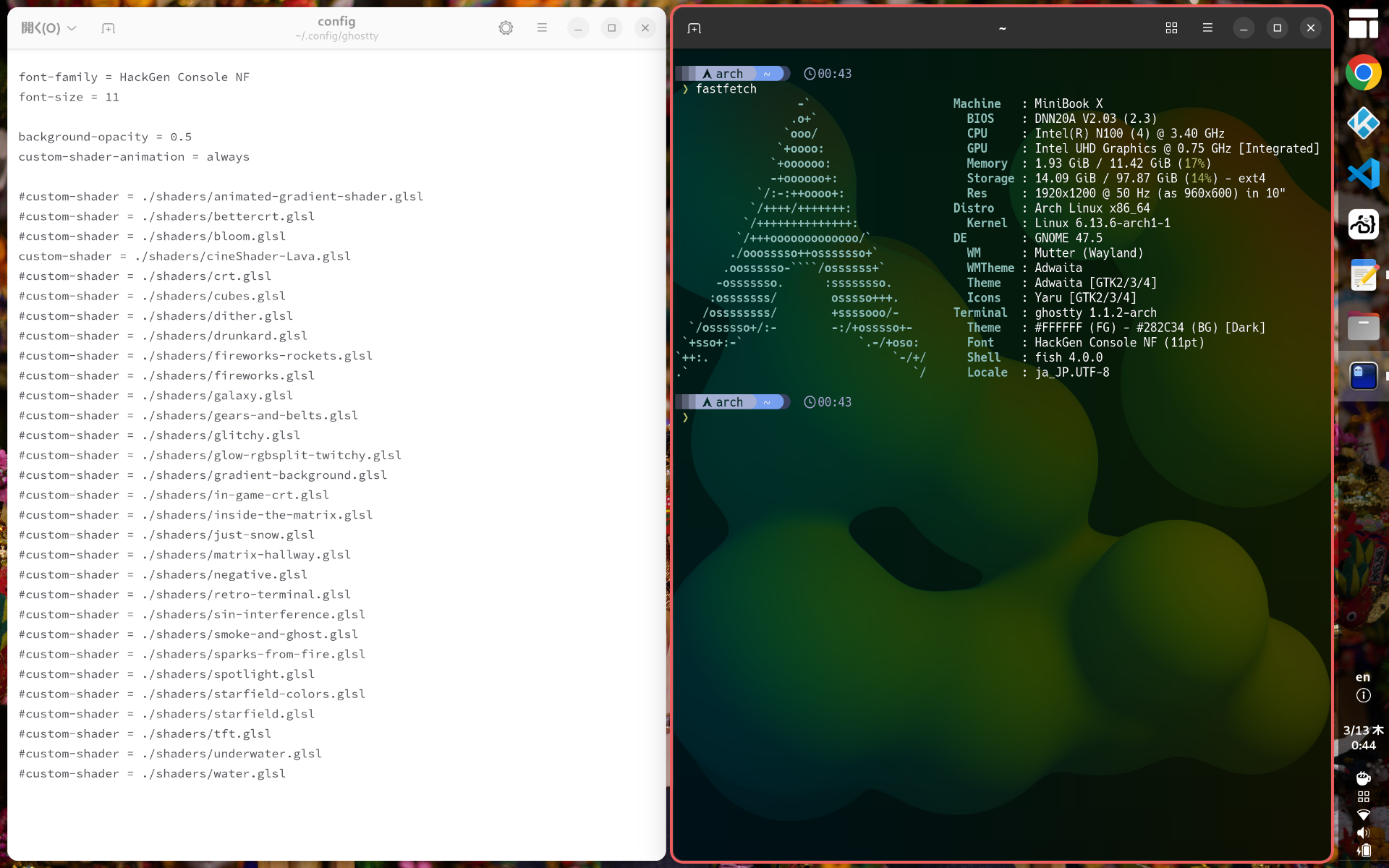The image size is (1389, 868).
Task: Place cursor on 'font-size = 11' line
Action: click(69, 97)
